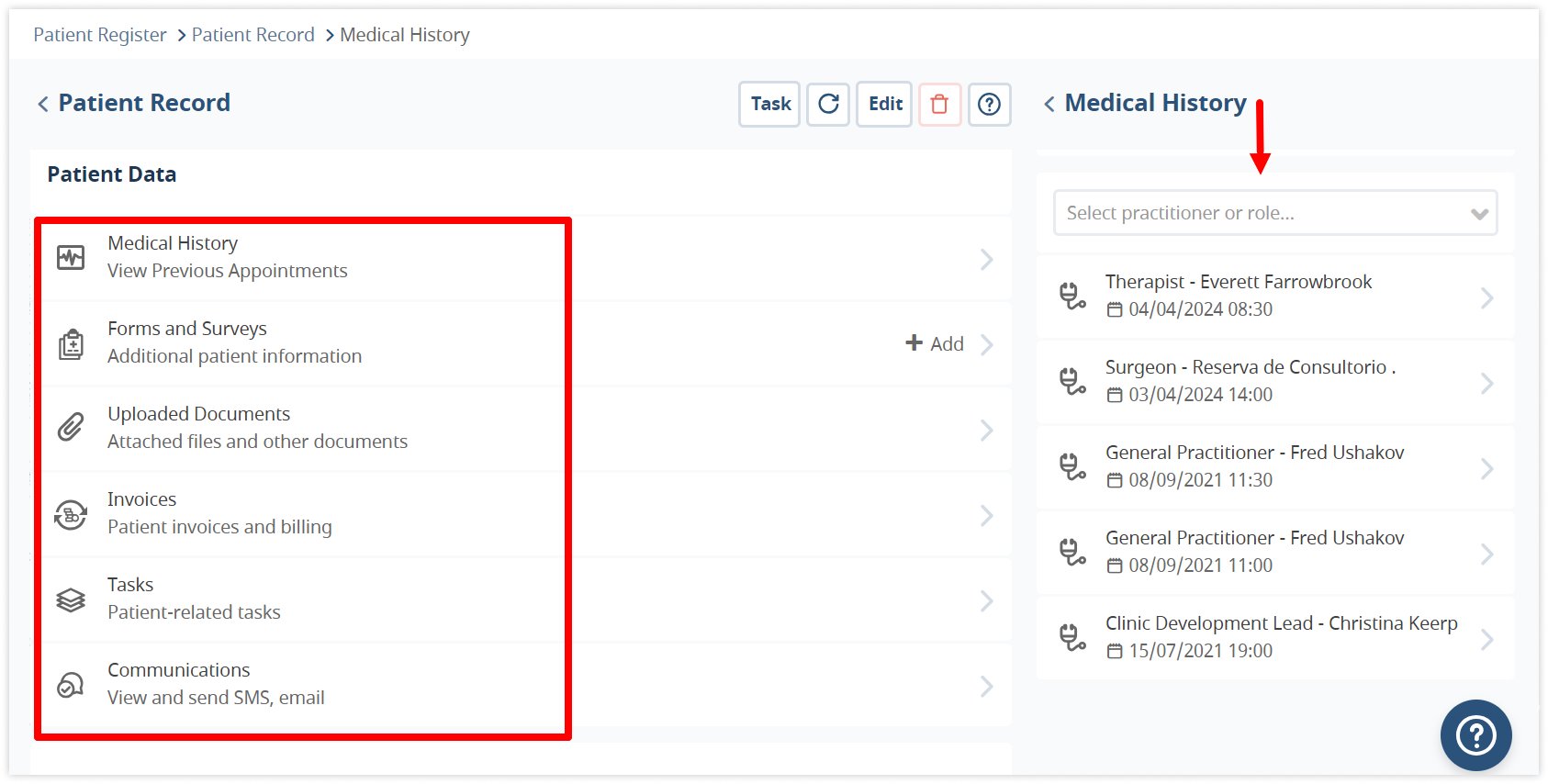The image size is (1548, 784).
Task: Click stethoscope icon for Therapist Everett Farrowbrook
Action: tap(1071, 296)
